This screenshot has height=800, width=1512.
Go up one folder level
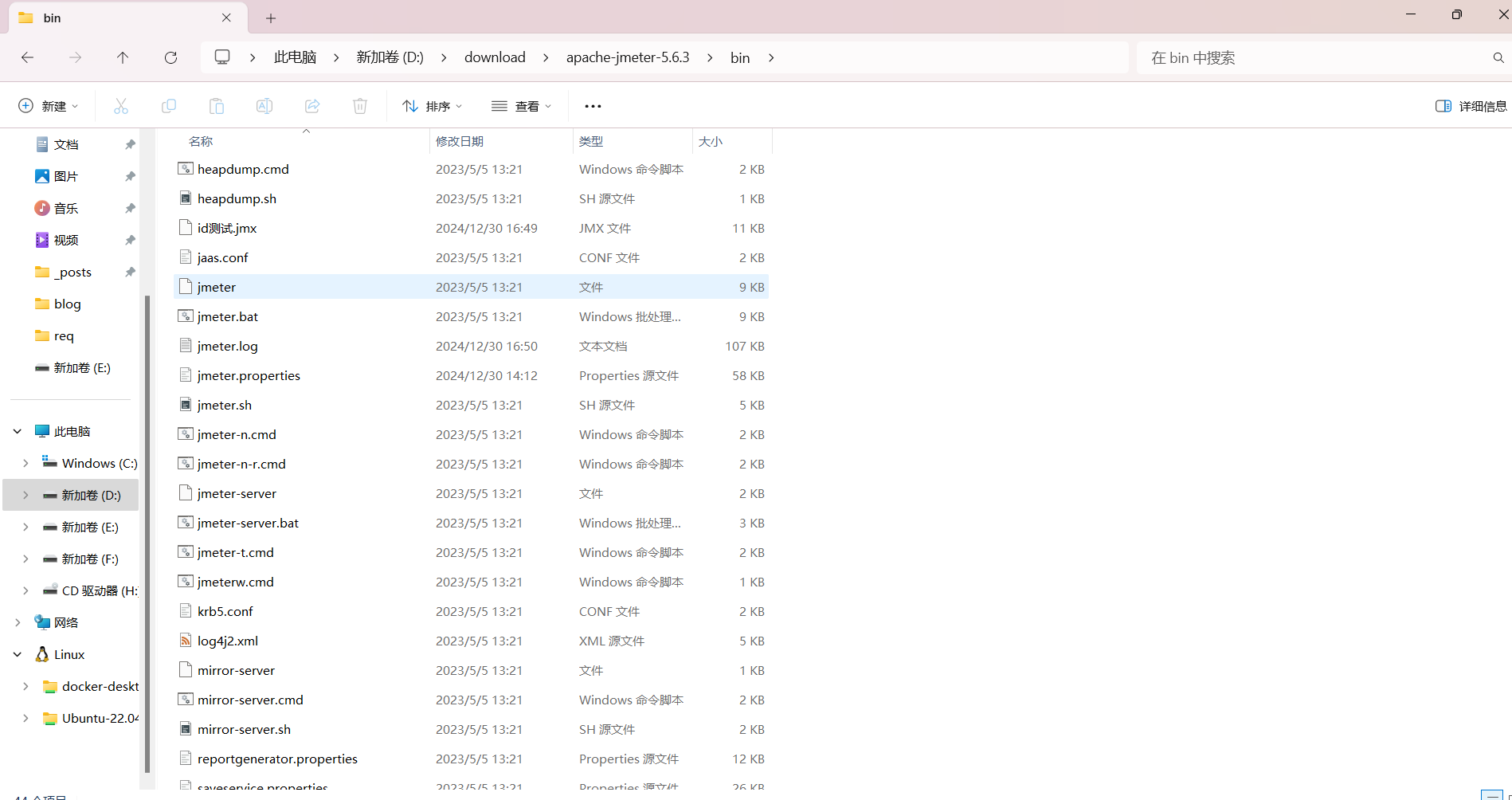coord(123,57)
